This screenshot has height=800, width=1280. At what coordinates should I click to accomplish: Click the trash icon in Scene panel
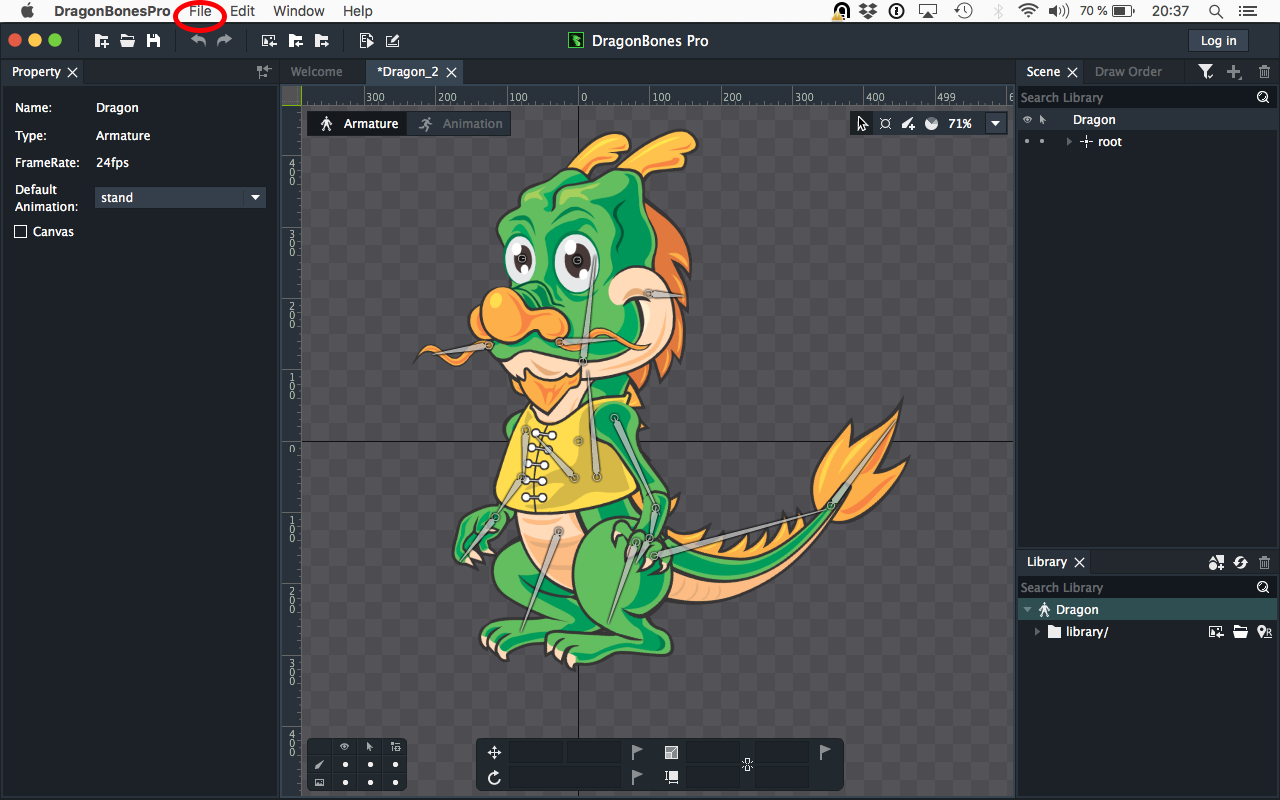1264,72
